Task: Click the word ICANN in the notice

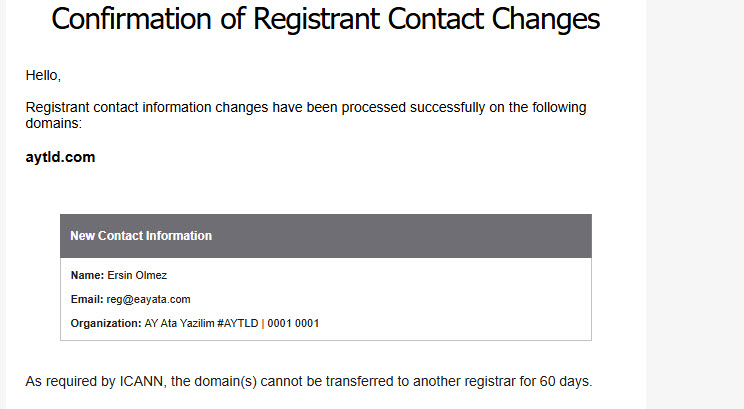Action: coord(141,381)
